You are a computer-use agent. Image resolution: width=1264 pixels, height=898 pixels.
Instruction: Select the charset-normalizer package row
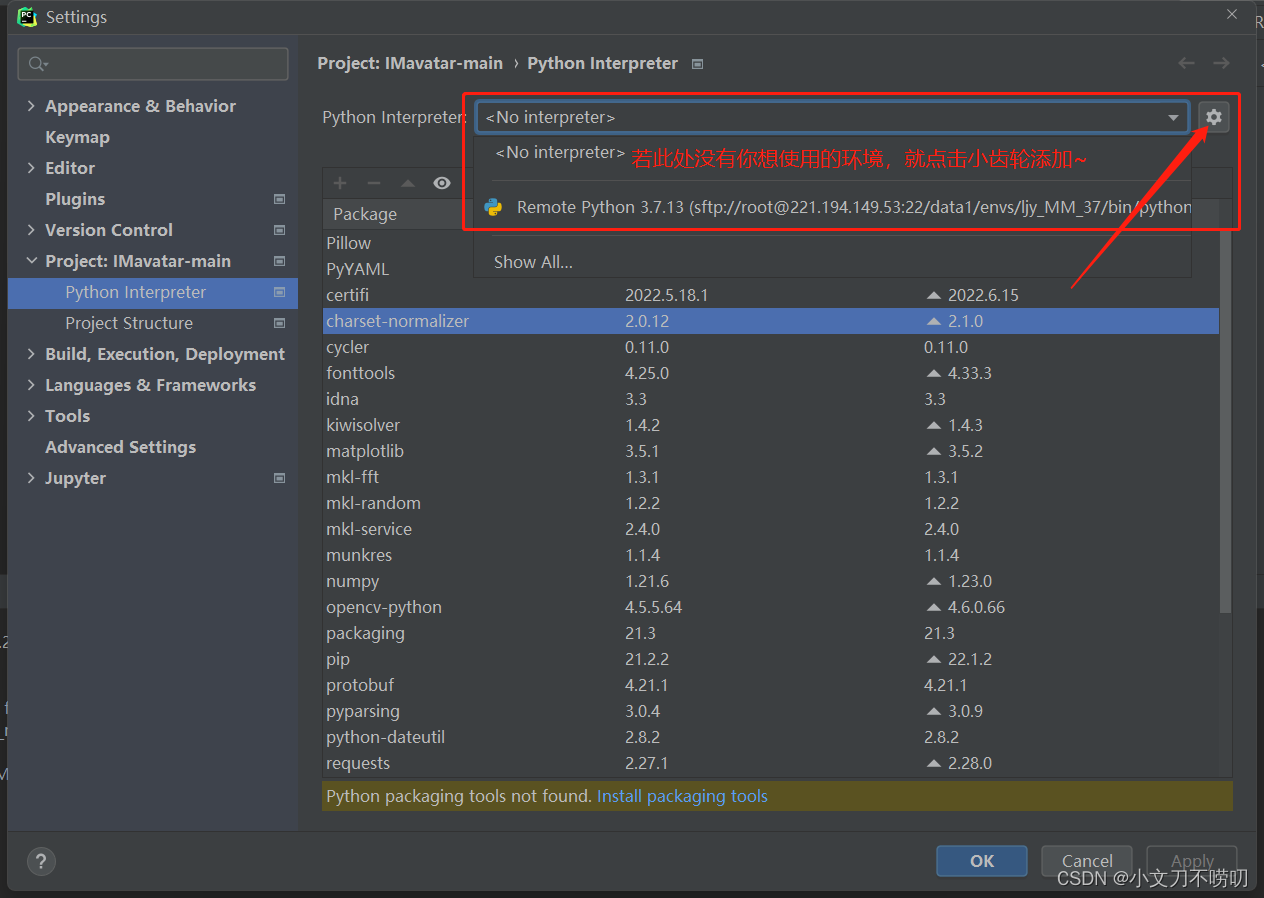pyautogui.click(x=771, y=321)
